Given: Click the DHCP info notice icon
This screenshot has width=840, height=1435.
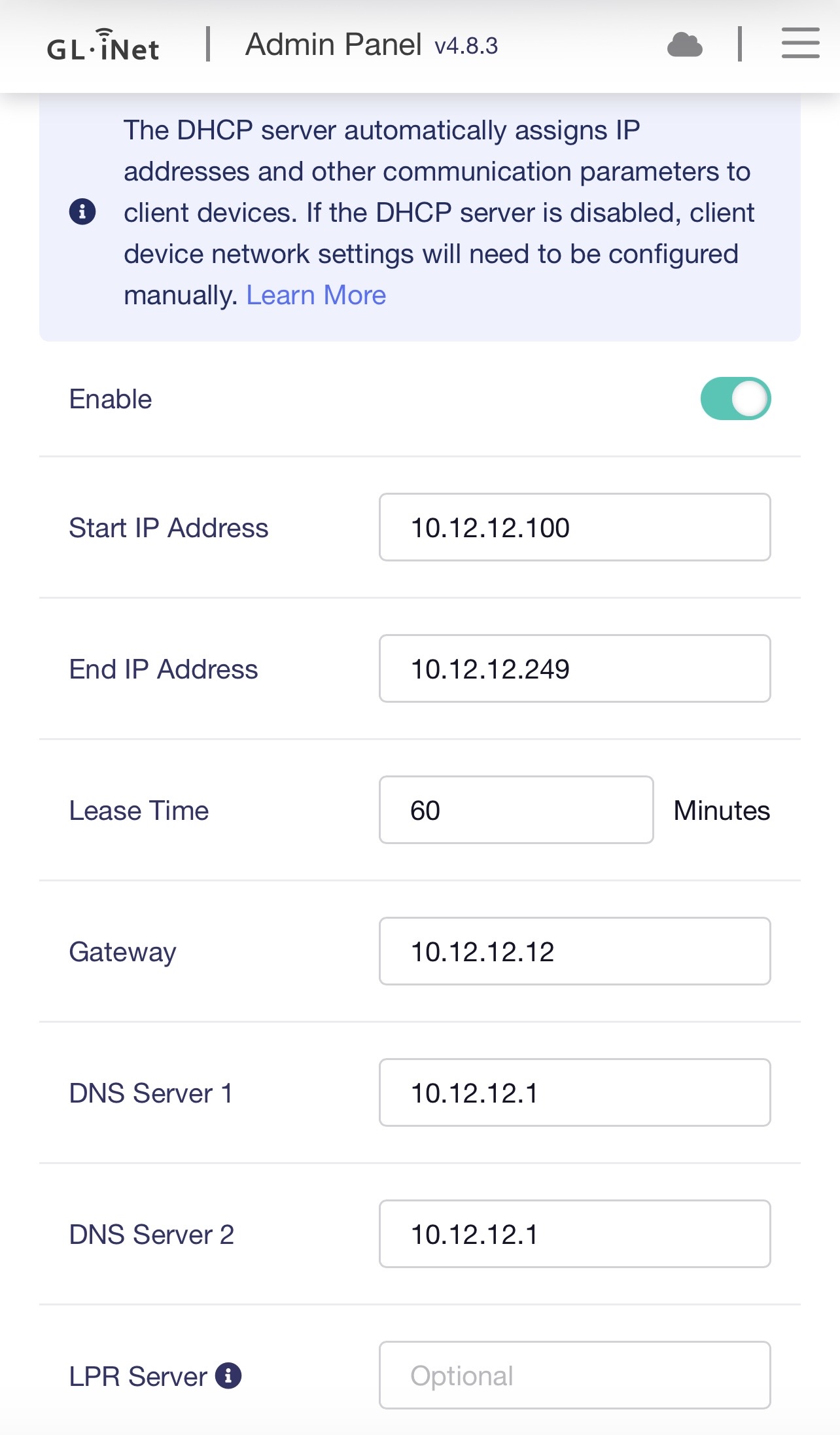Looking at the screenshot, I should [82, 212].
